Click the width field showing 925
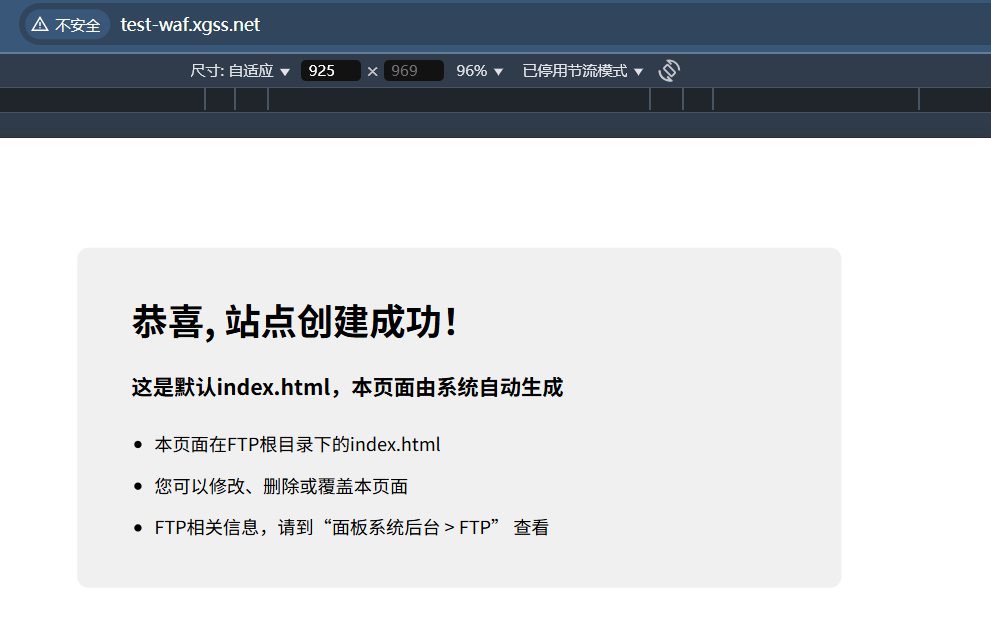This screenshot has width=991, height=620. coord(331,71)
